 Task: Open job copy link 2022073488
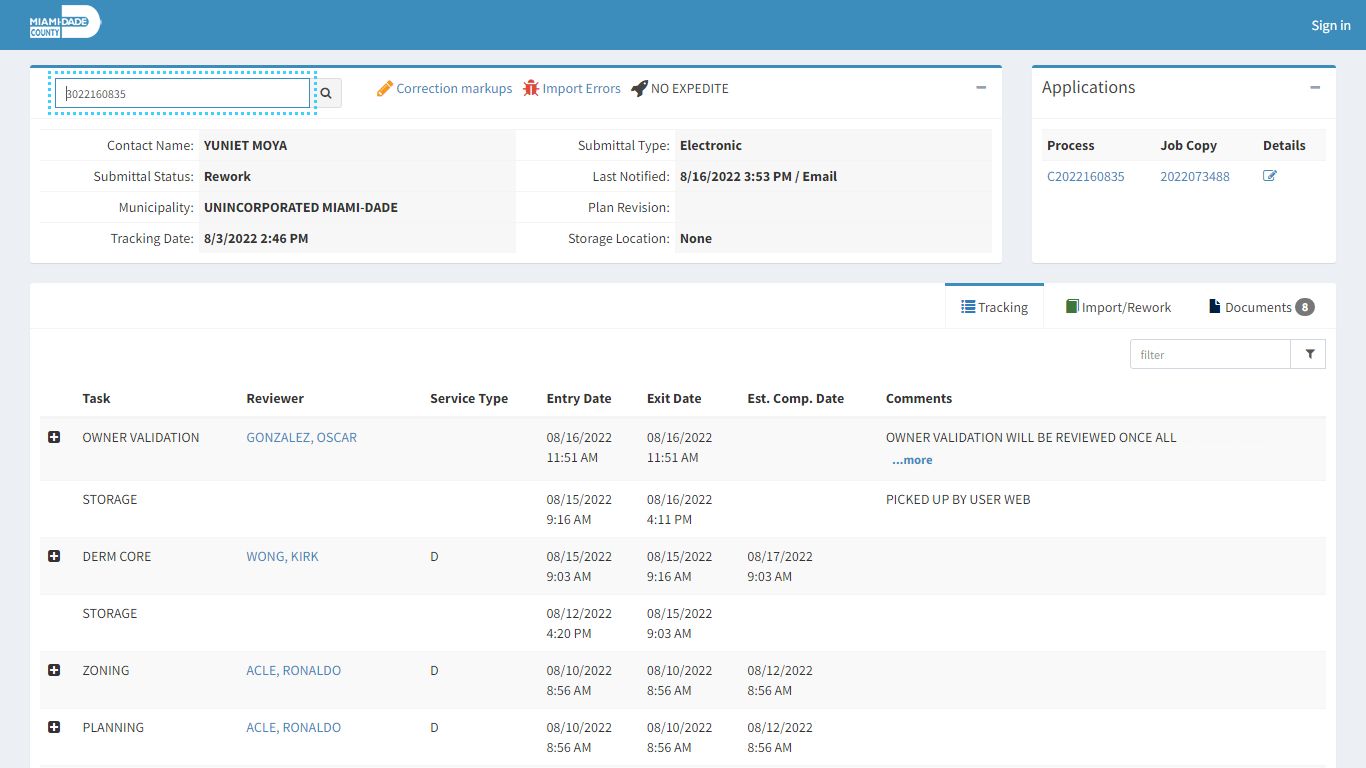(1195, 176)
